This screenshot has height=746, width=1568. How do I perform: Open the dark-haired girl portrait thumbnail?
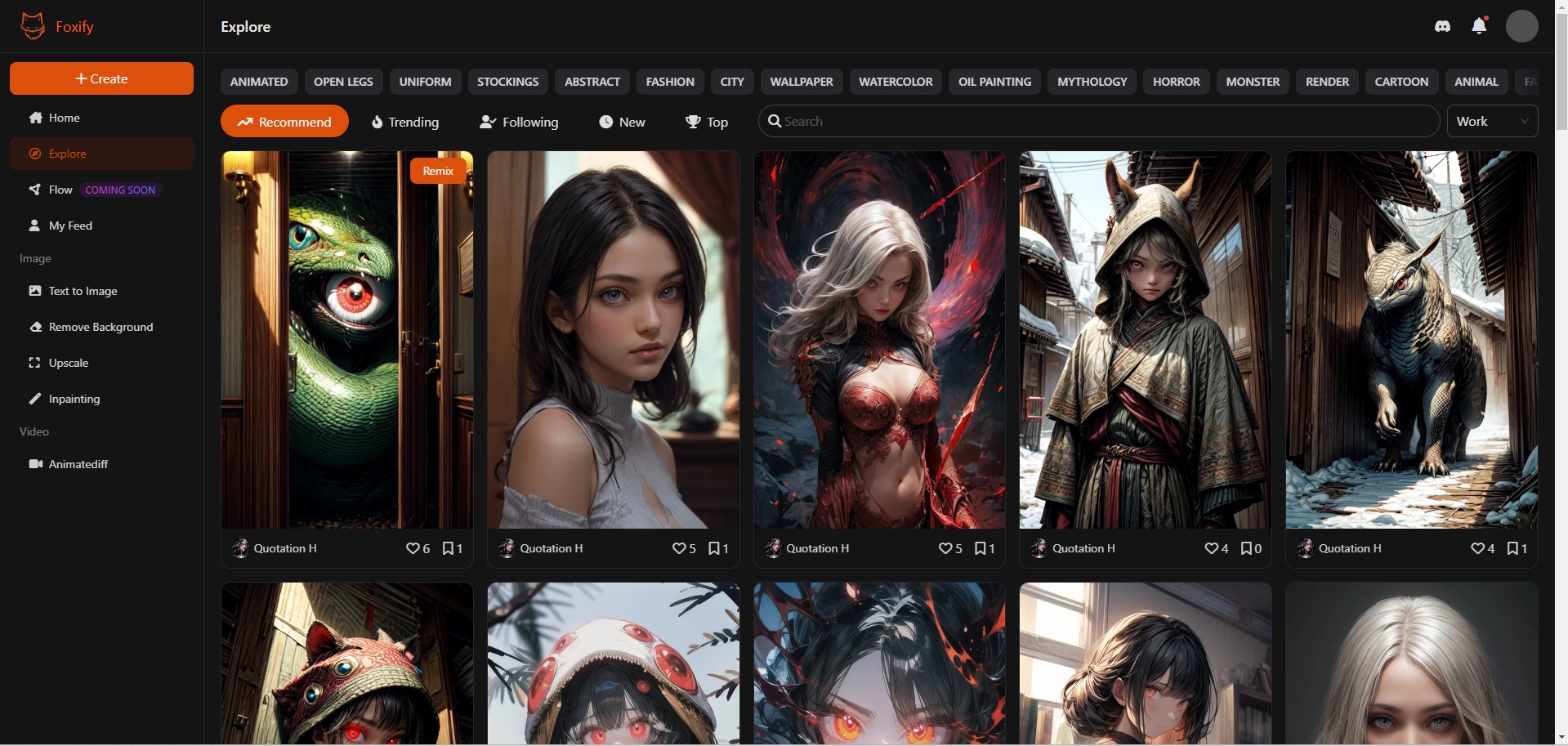[x=614, y=340]
